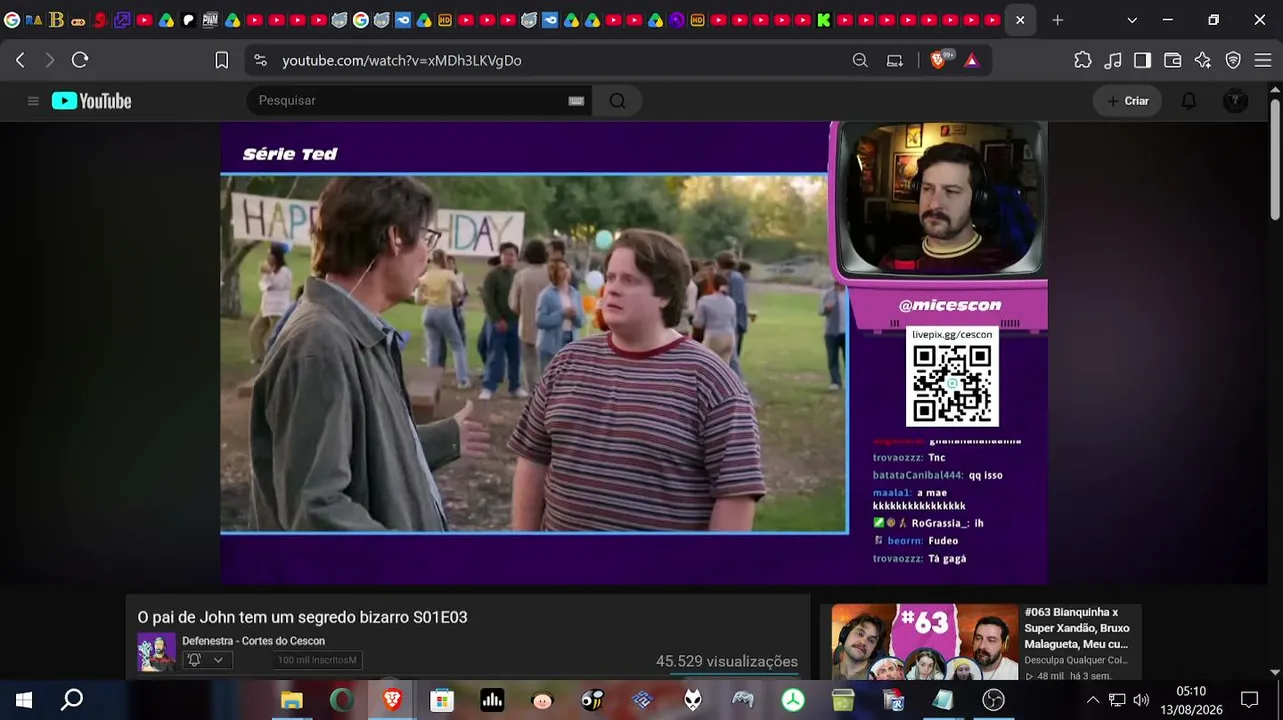
Task: Open '#063 Bianquinha x Super Xandão' video title
Action: point(1077,628)
